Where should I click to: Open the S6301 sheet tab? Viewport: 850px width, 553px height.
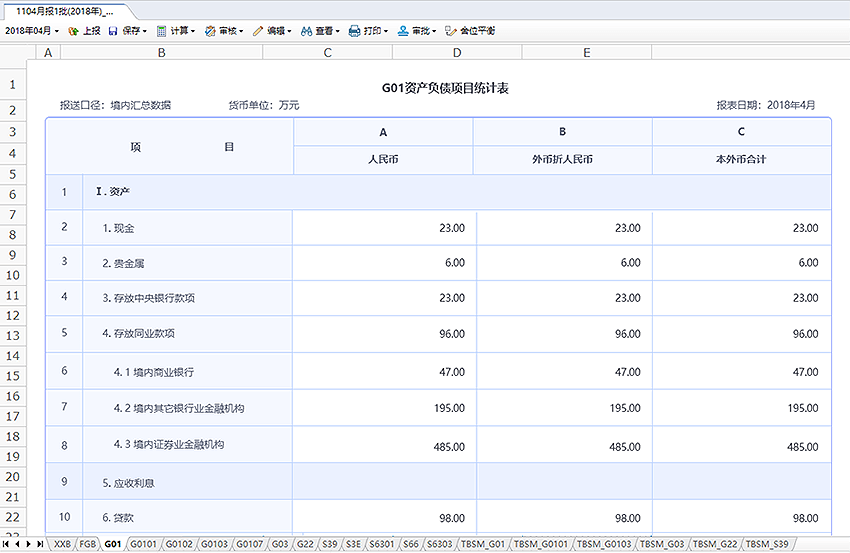click(x=381, y=544)
